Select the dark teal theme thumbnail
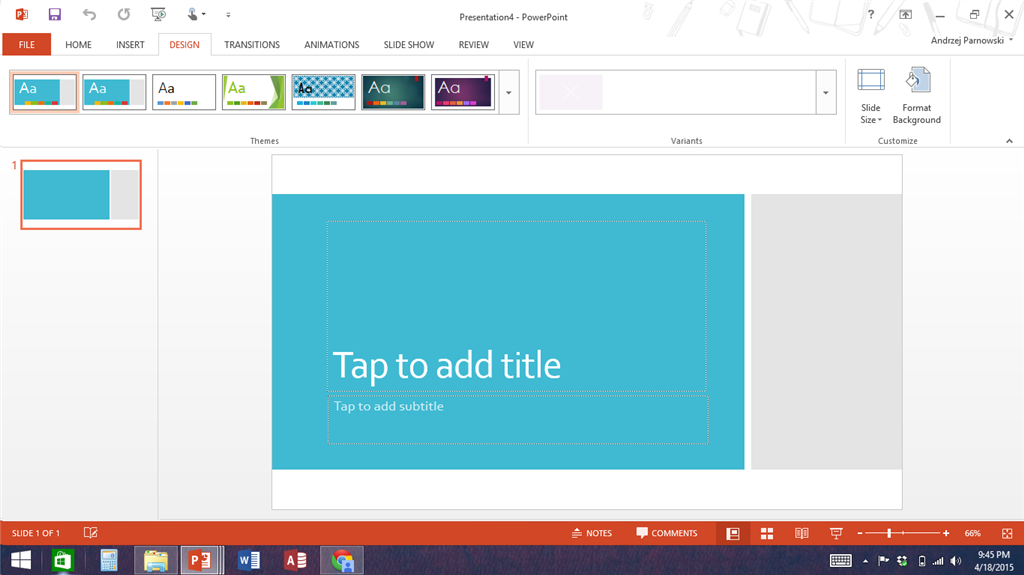This screenshot has width=1024, height=575. point(393,92)
